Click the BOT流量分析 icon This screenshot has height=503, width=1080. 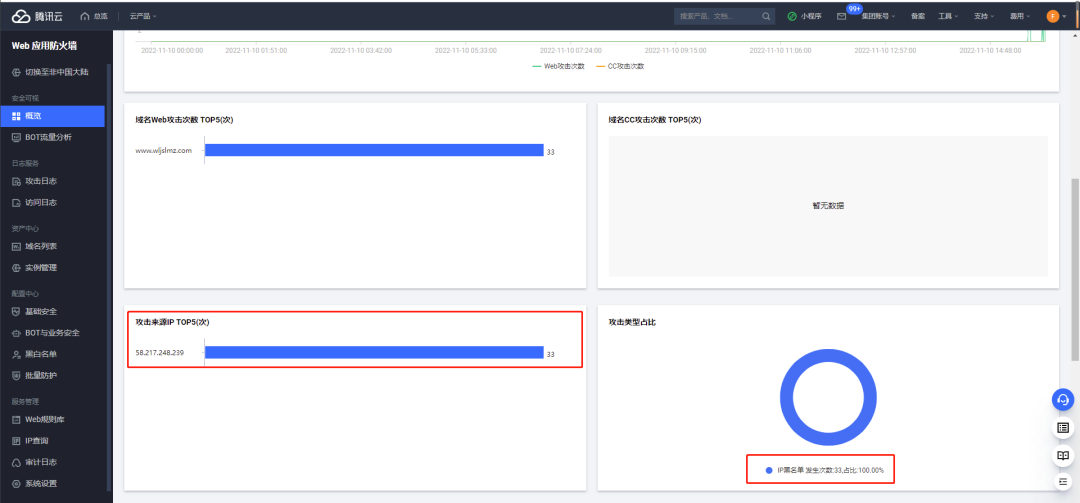17,137
